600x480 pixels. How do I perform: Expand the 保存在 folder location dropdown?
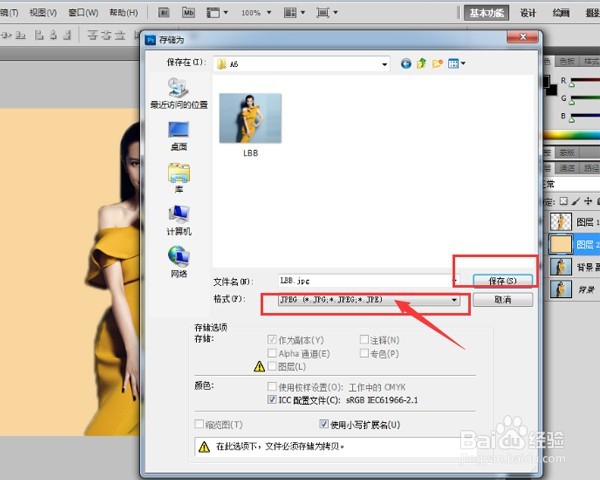pyautogui.click(x=384, y=64)
